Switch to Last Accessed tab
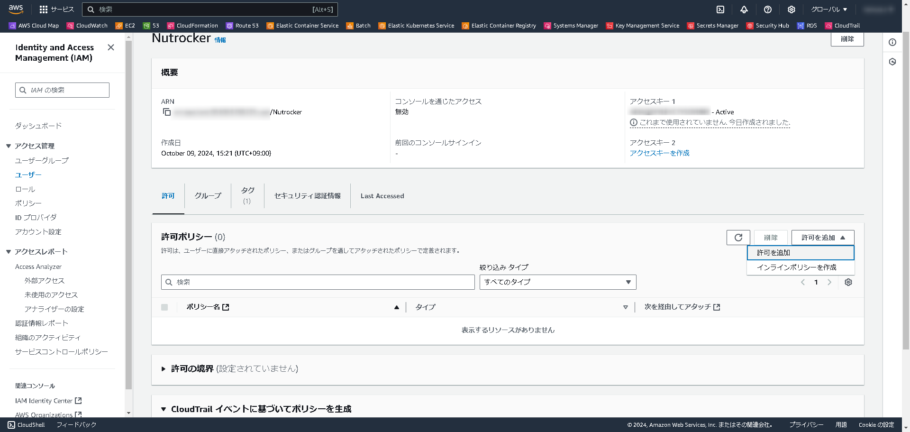Image resolution: width=910 pixels, height=432 pixels. pyautogui.click(x=382, y=196)
